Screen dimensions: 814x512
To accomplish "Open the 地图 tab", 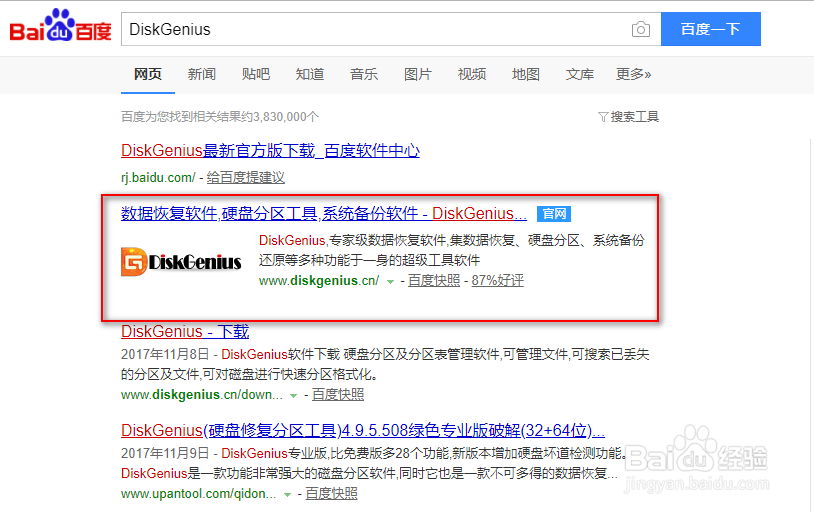I will 526,74.
